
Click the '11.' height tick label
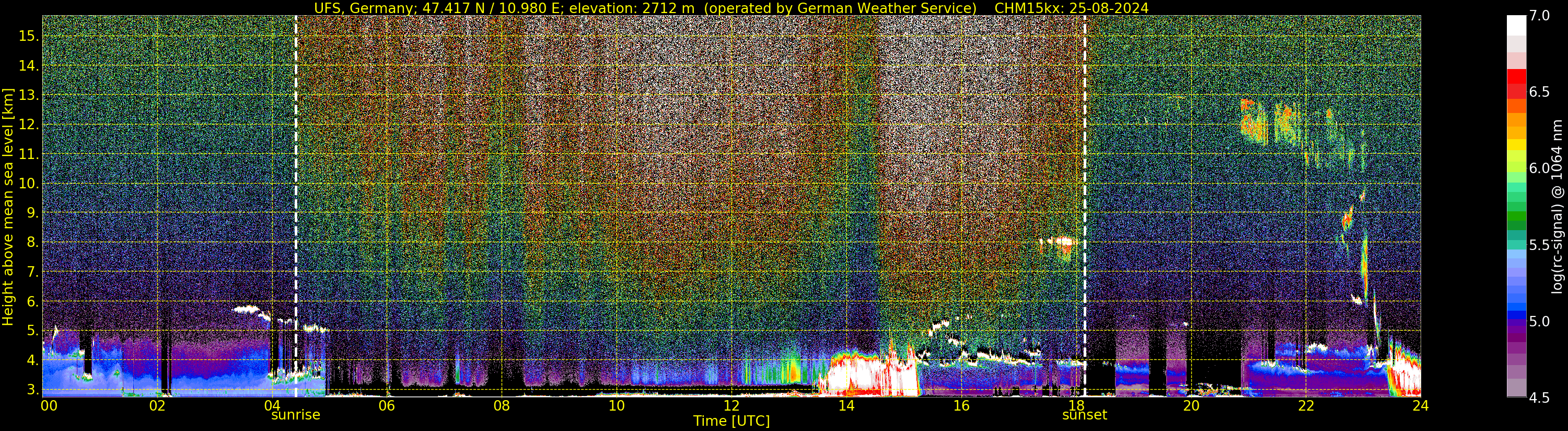[29, 154]
